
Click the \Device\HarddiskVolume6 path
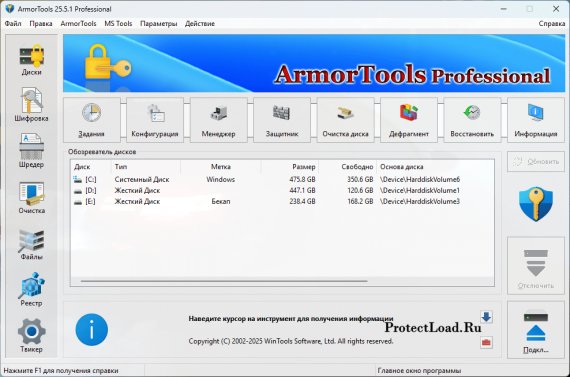click(420, 179)
